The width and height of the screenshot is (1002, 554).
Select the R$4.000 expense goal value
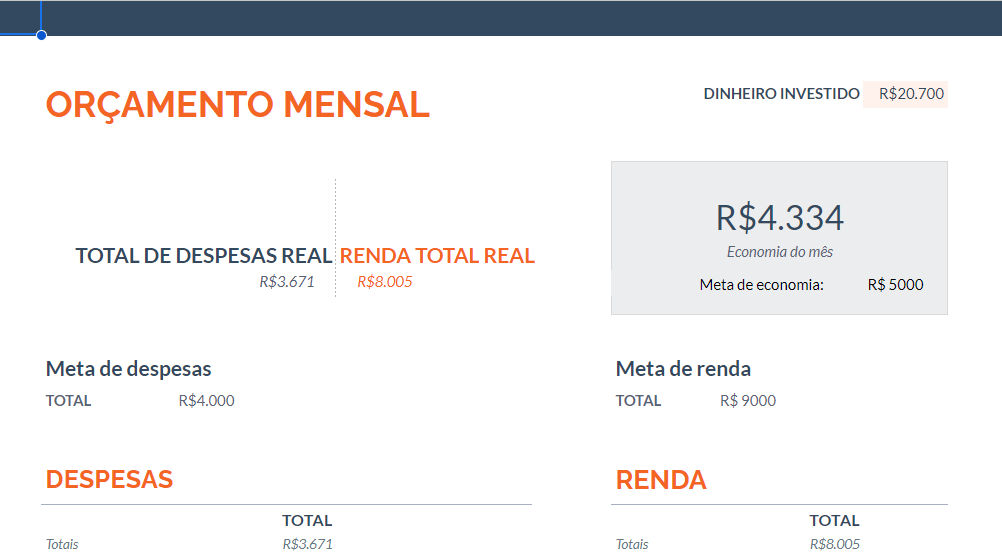[207, 401]
